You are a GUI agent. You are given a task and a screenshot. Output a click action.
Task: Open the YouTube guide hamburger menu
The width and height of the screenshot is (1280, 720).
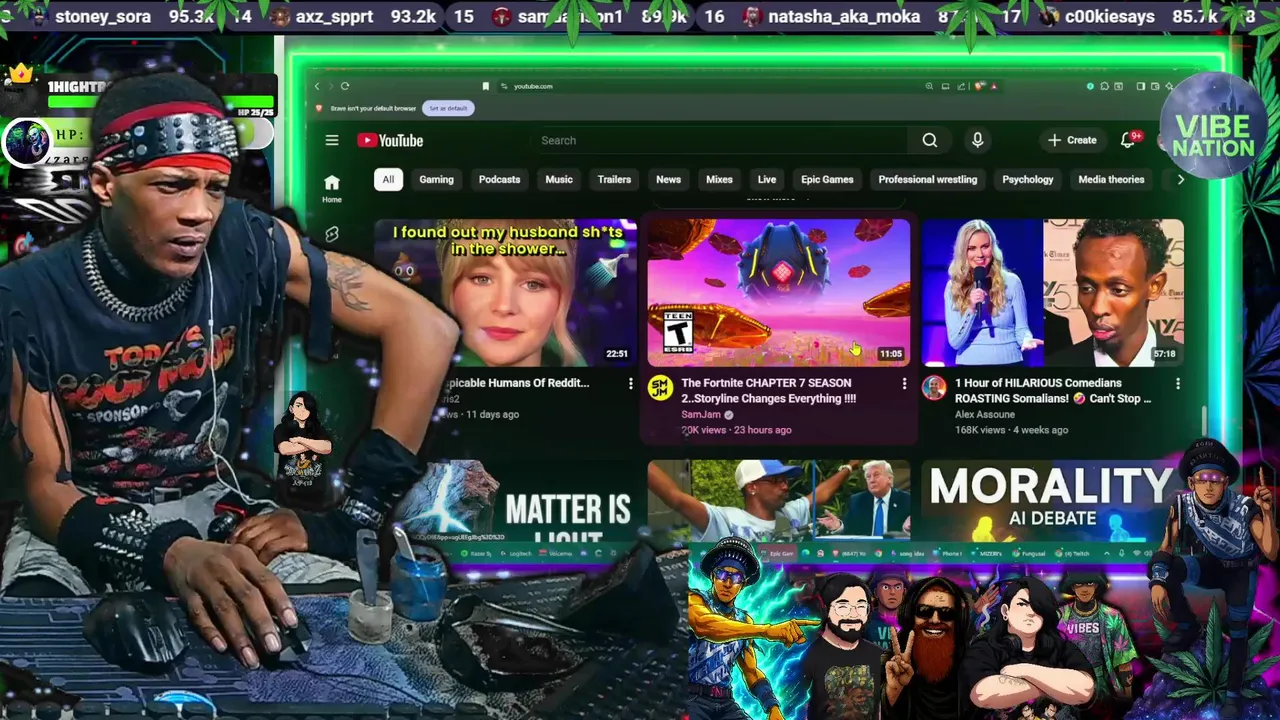pos(332,140)
